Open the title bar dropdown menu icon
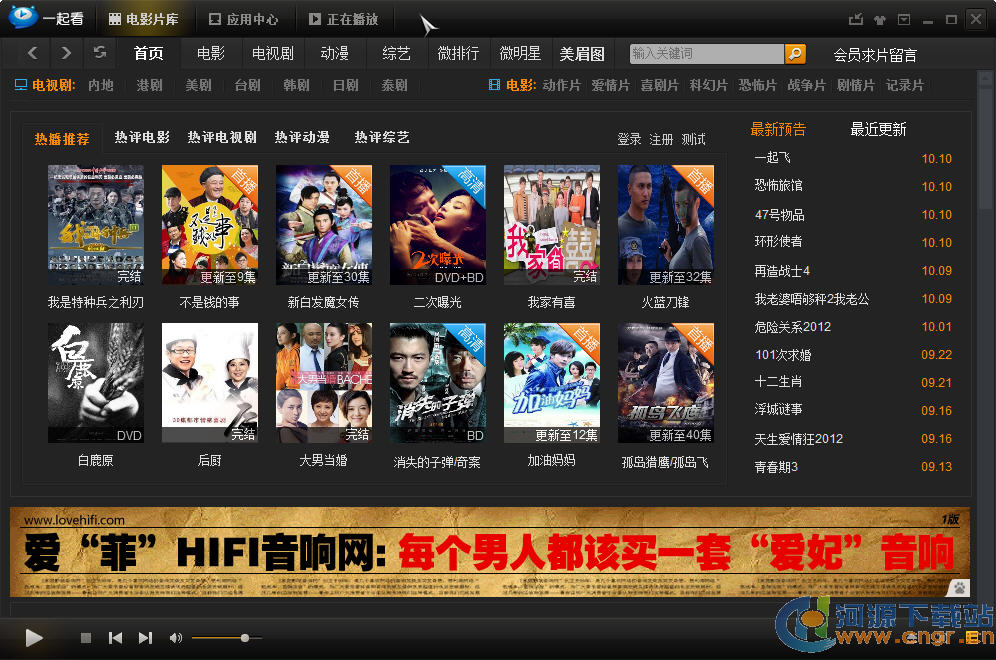996x660 pixels. click(x=903, y=19)
